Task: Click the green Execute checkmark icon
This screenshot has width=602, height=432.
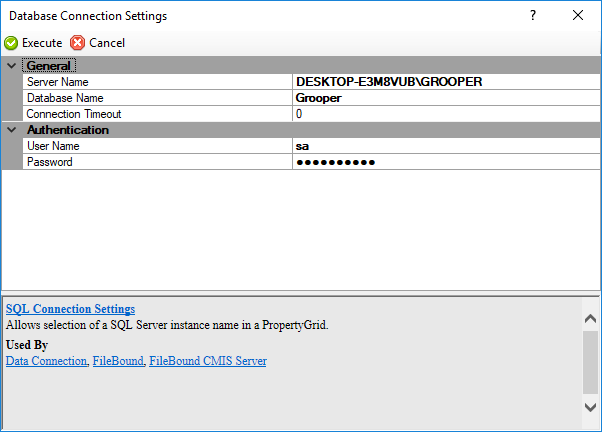Action: (11, 43)
